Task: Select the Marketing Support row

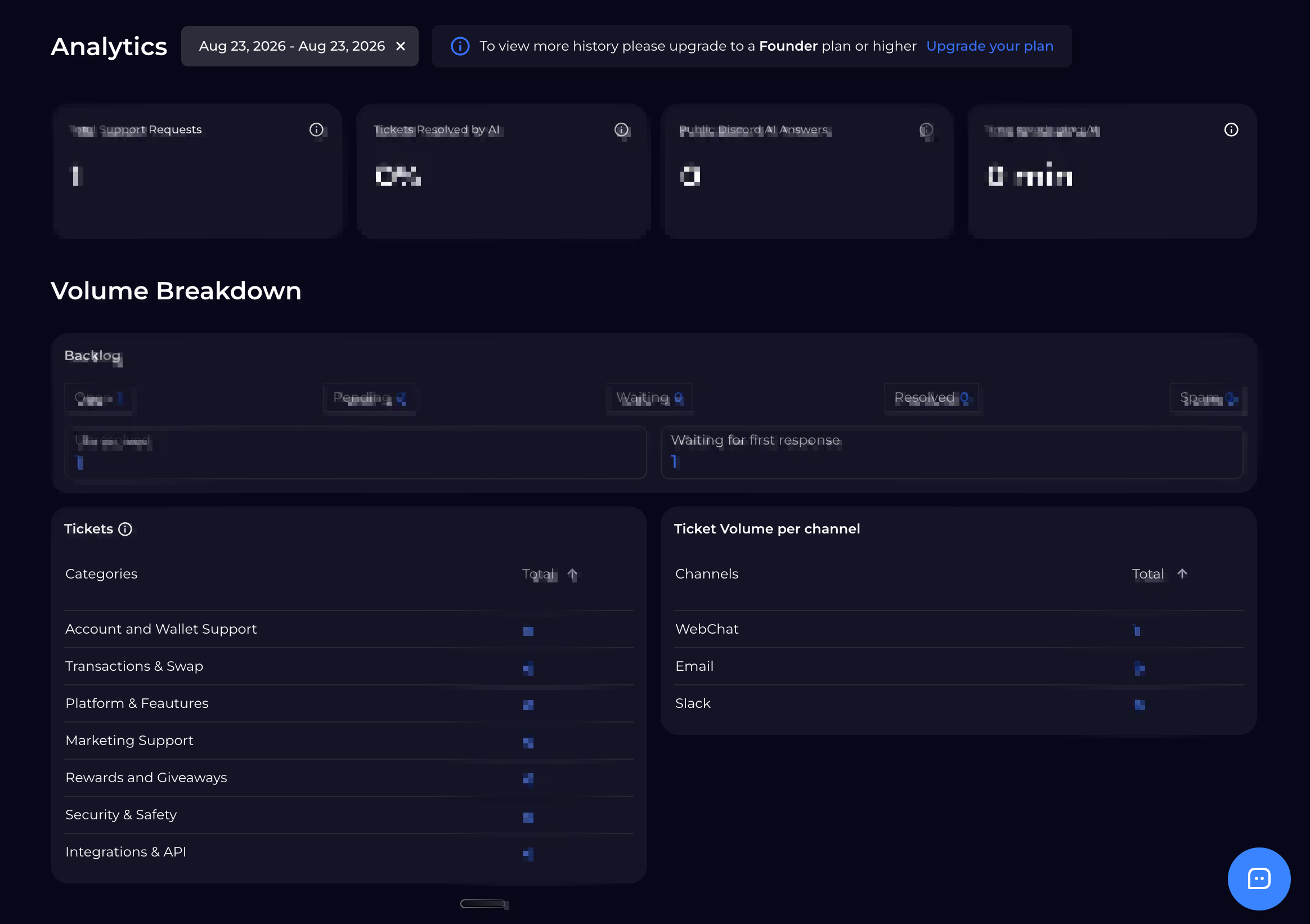Action: pos(349,740)
